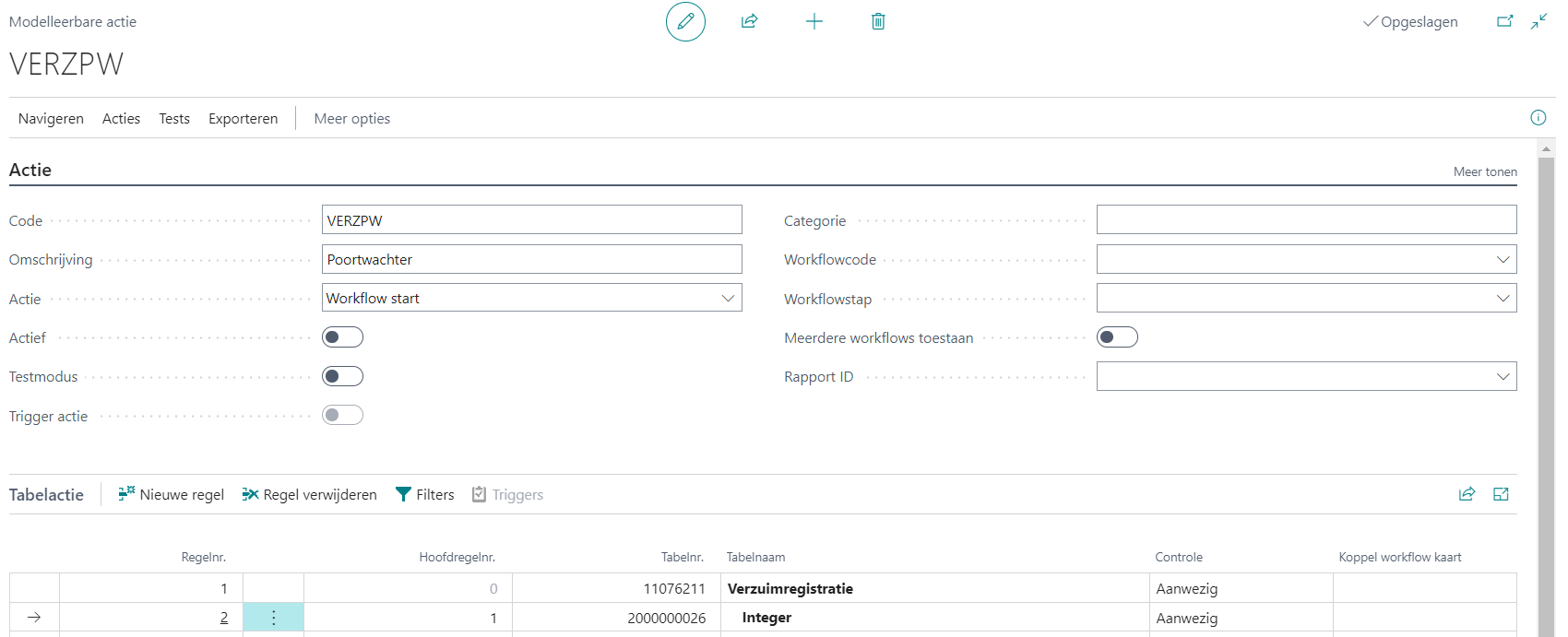Enable the Testmodus switch
Viewport: 1568px width, 637px height.
(x=342, y=376)
